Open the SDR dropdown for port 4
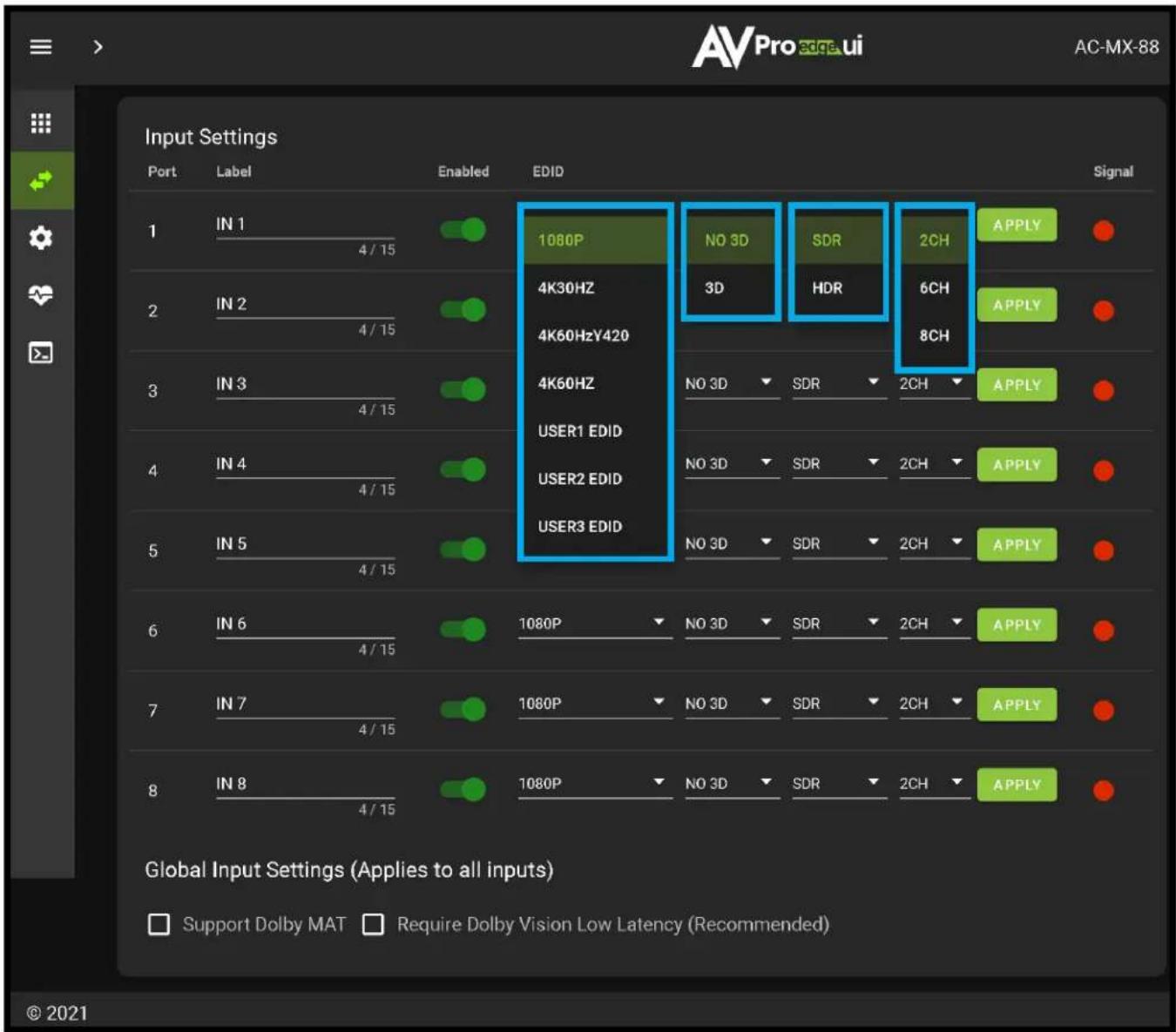 [839, 464]
